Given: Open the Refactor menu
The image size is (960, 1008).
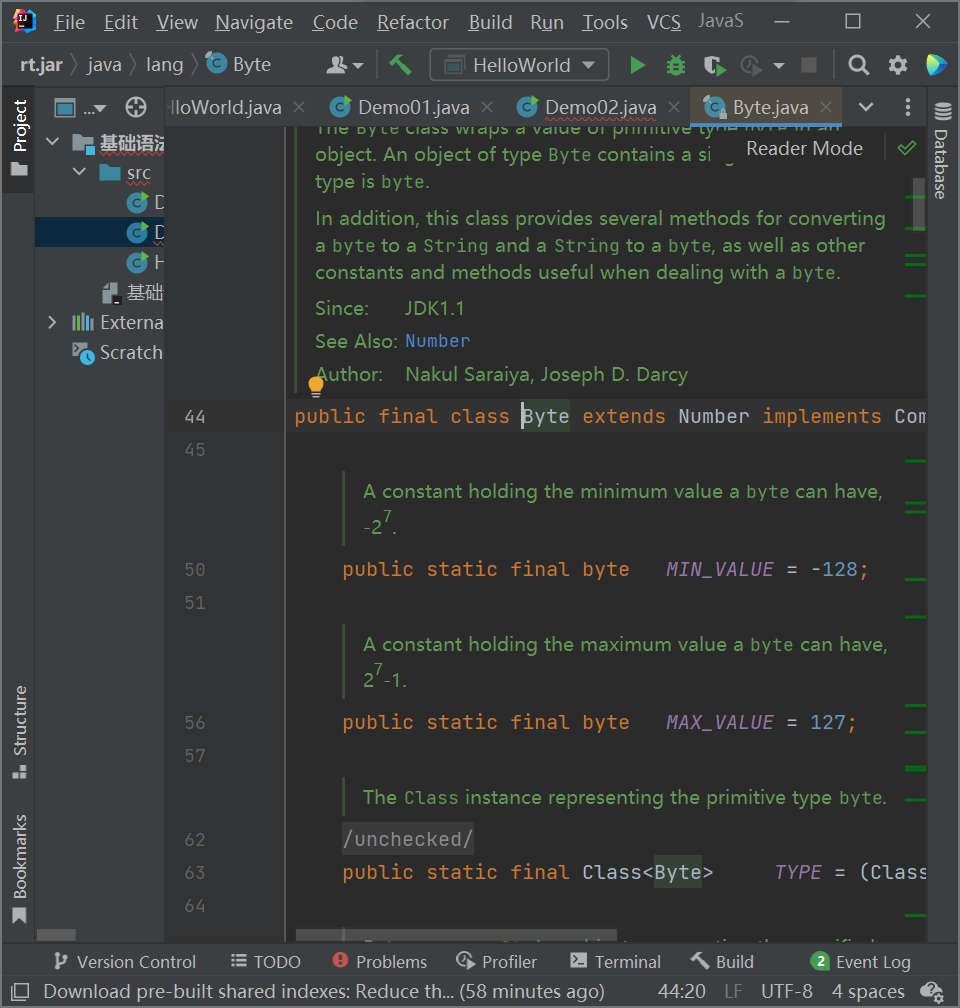Looking at the screenshot, I should 413,22.
